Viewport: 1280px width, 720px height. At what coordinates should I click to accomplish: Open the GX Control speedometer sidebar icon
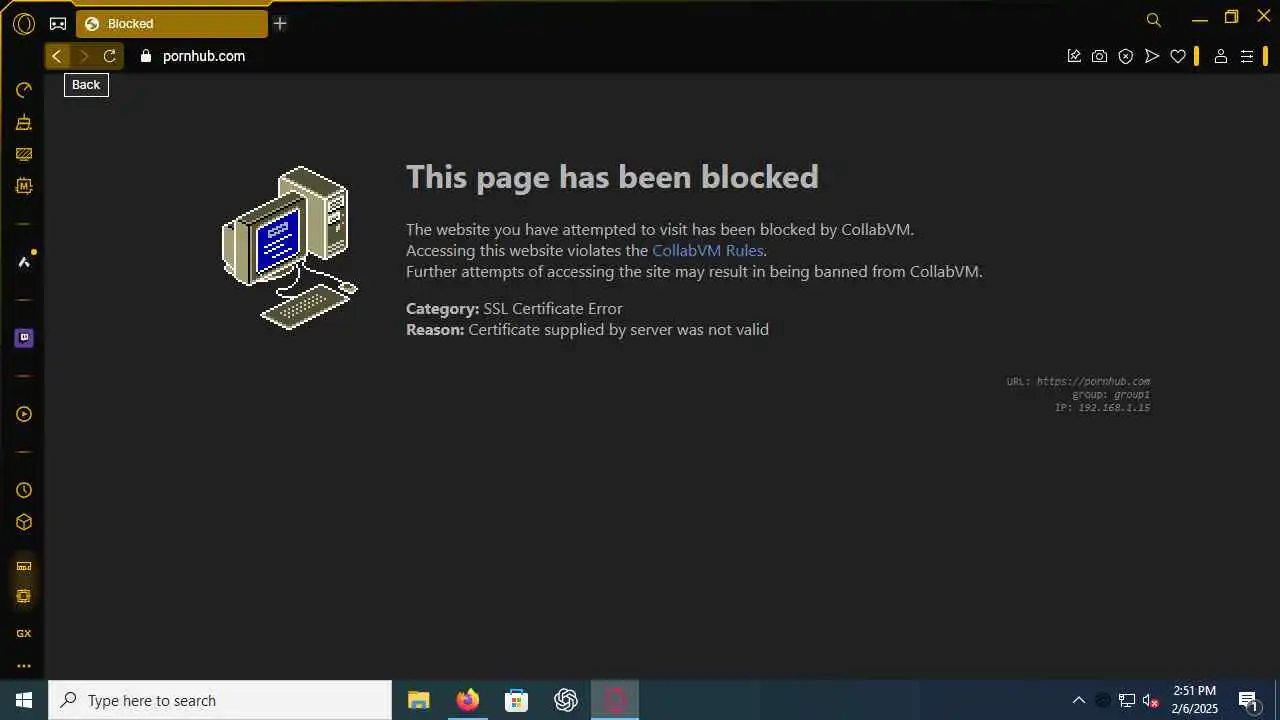pyautogui.click(x=24, y=91)
